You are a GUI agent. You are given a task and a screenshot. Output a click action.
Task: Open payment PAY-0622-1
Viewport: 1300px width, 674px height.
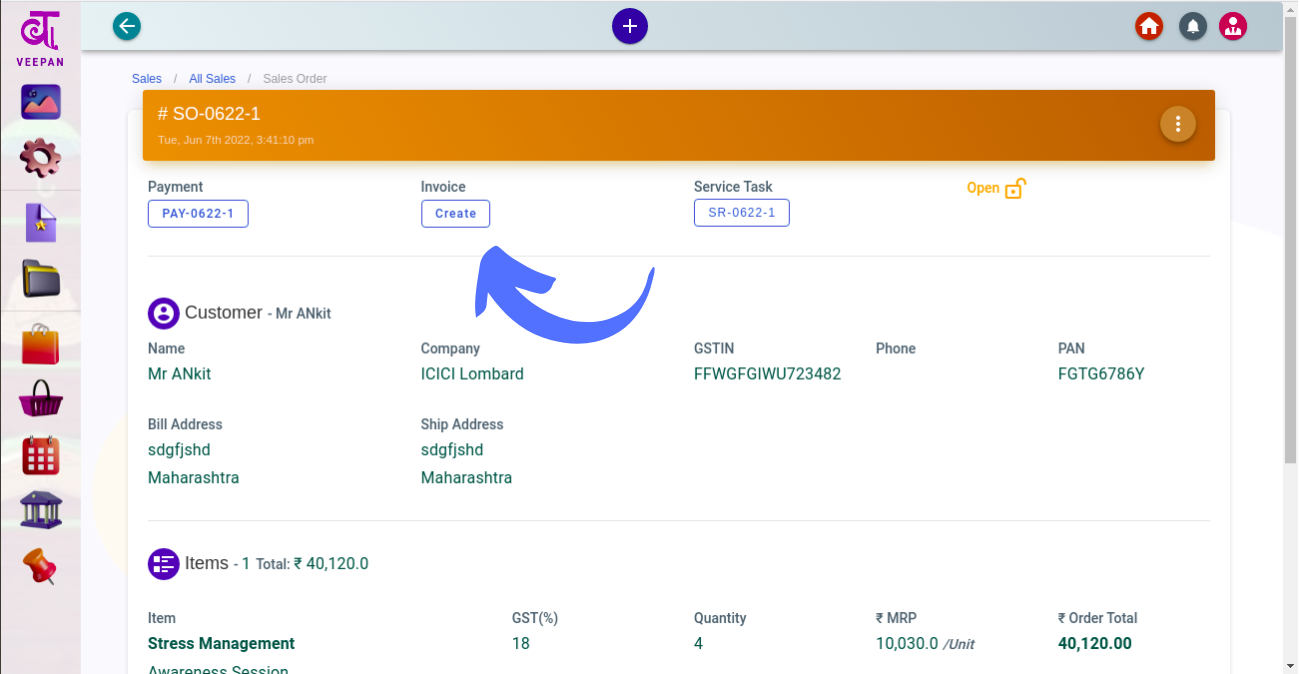(x=198, y=213)
